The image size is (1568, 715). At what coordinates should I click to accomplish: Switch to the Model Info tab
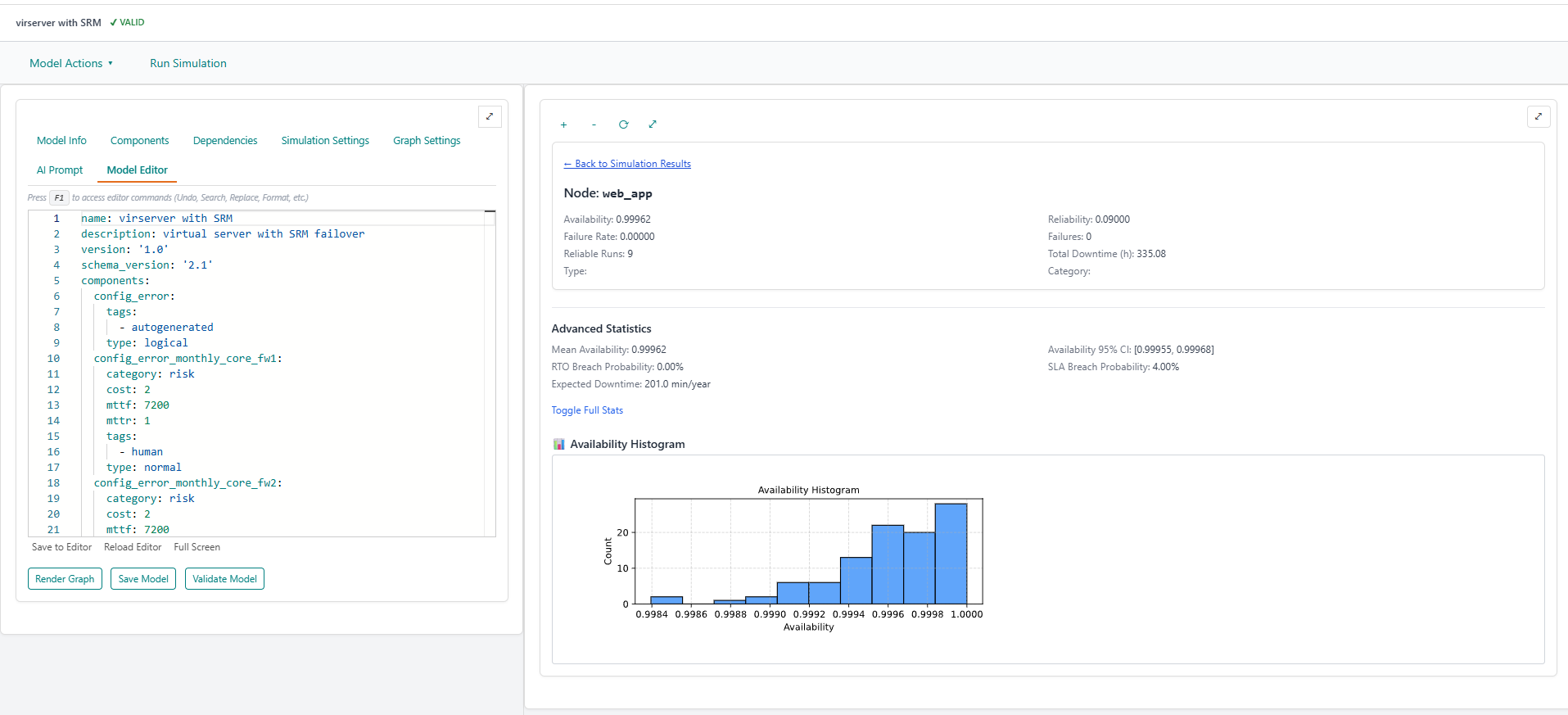(x=61, y=140)
